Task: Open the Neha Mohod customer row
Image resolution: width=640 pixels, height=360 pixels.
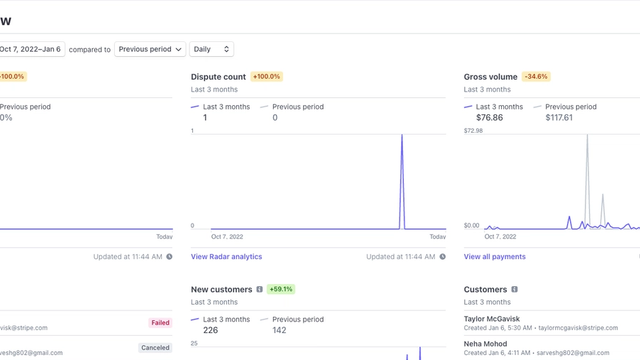Action: (552, 348)
